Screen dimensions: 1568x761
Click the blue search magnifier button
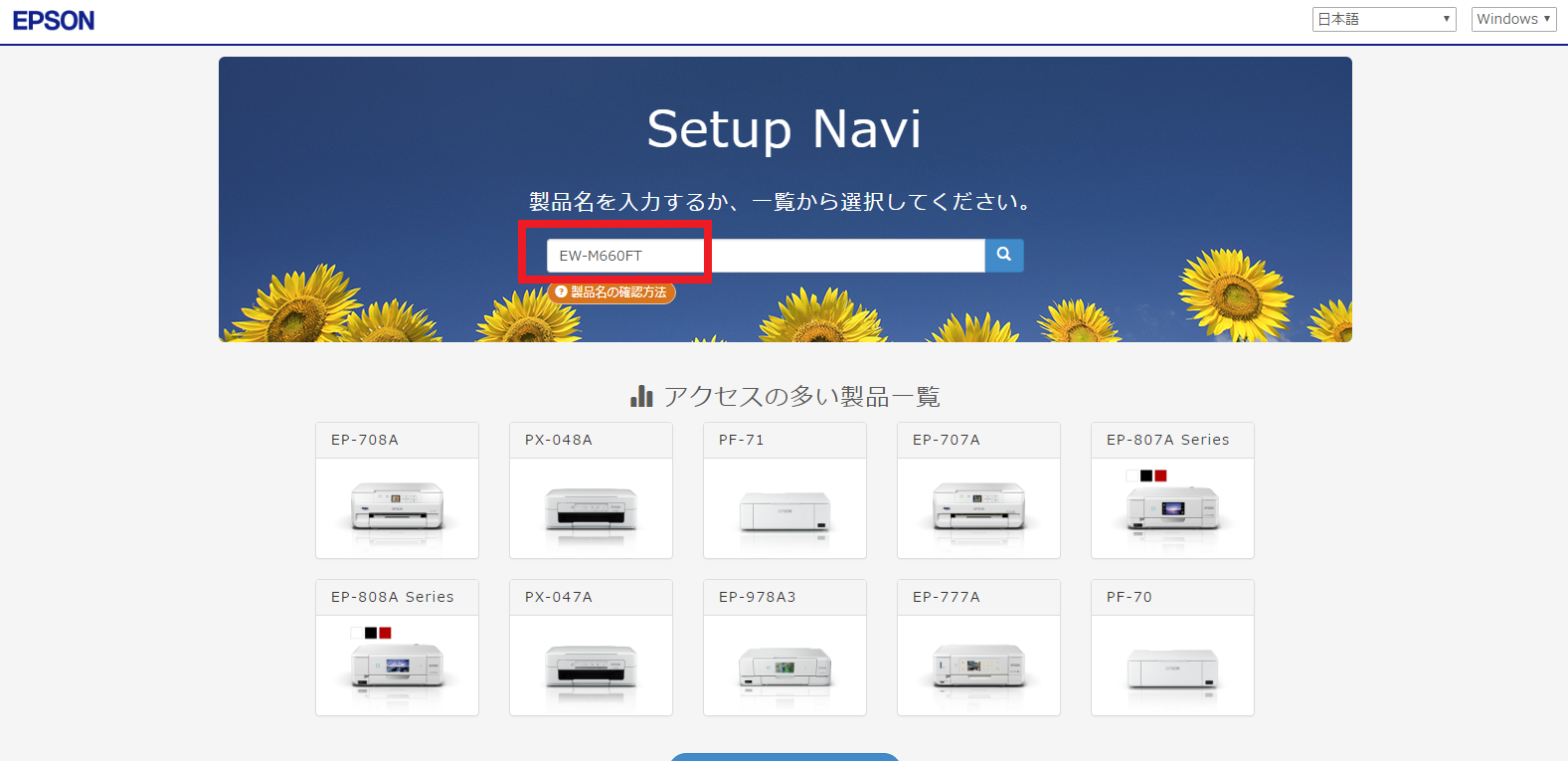[x=1004, y=255]
